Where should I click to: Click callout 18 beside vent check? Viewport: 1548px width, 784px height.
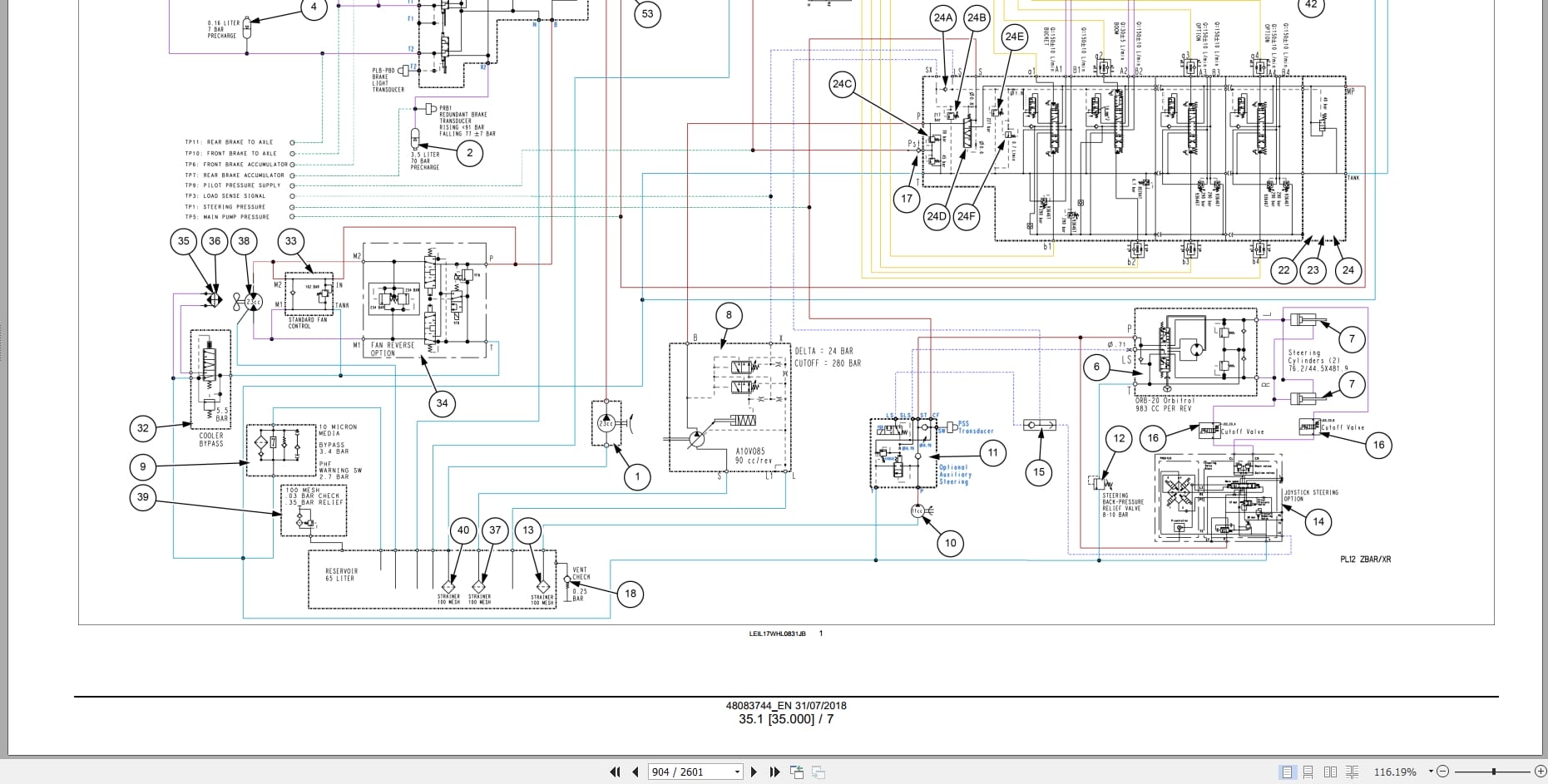[x=631, y=594]
